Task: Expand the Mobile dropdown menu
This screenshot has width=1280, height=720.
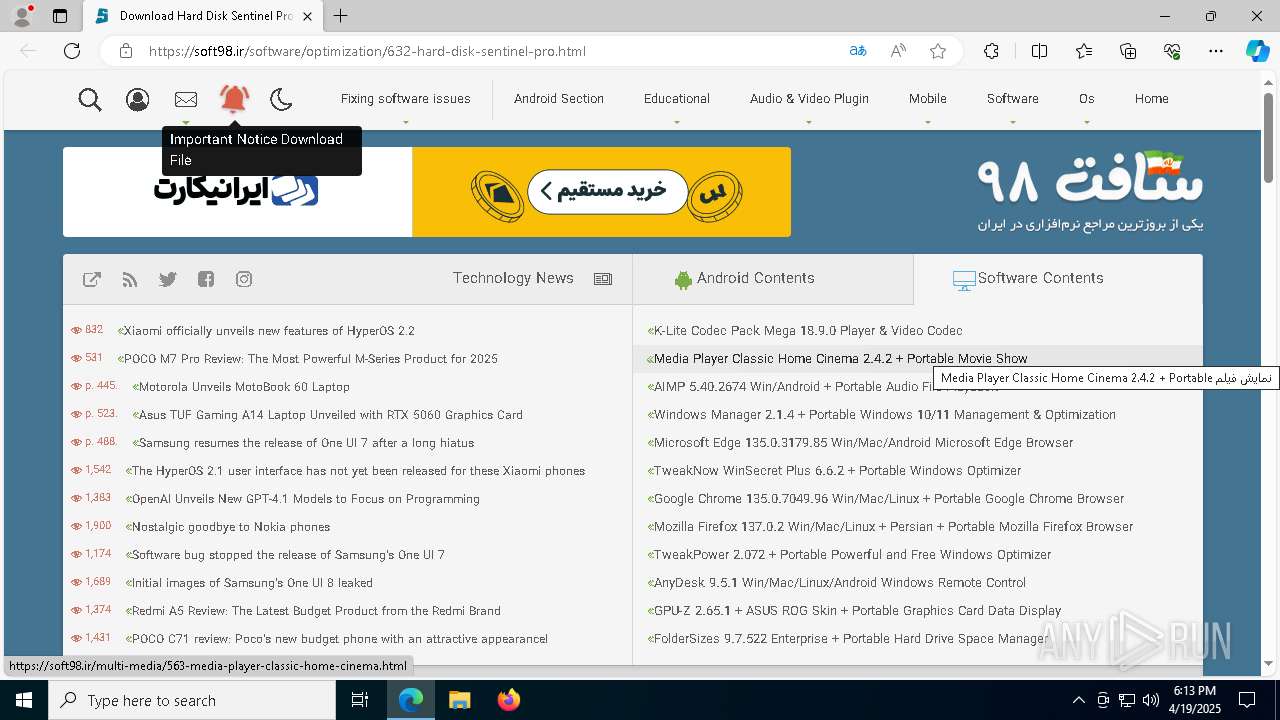Action: [x=928, y=99]
